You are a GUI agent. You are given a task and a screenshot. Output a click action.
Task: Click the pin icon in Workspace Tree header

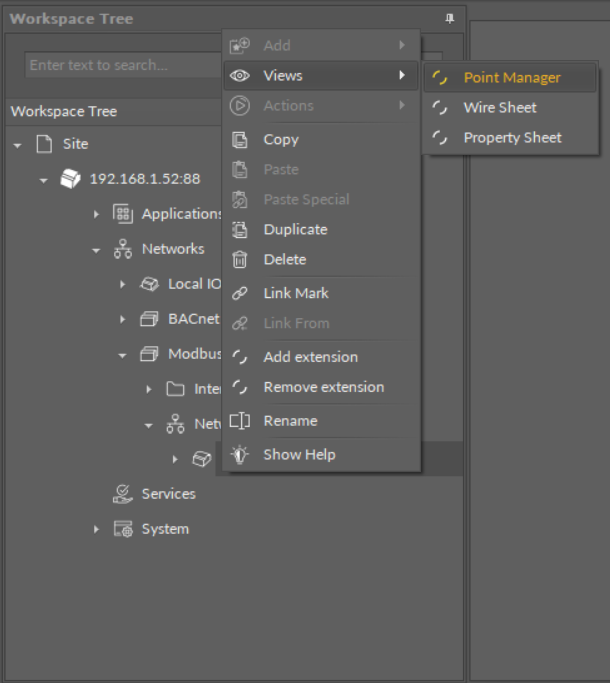449,19
